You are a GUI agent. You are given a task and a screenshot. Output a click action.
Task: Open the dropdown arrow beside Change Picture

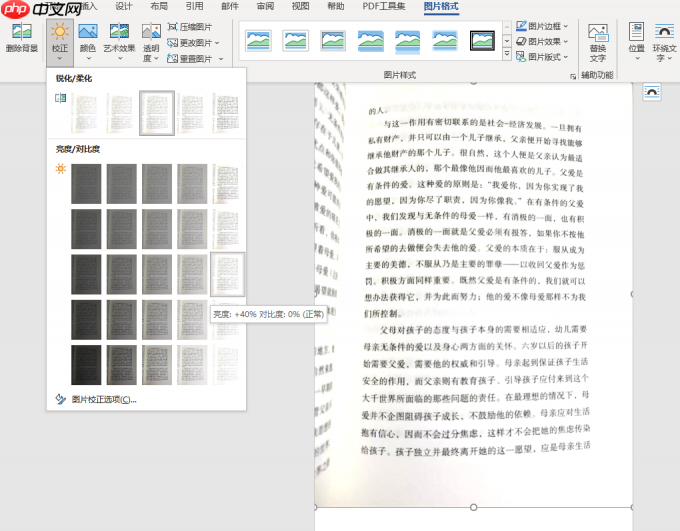pyautogui.click(x=217, y=43)
